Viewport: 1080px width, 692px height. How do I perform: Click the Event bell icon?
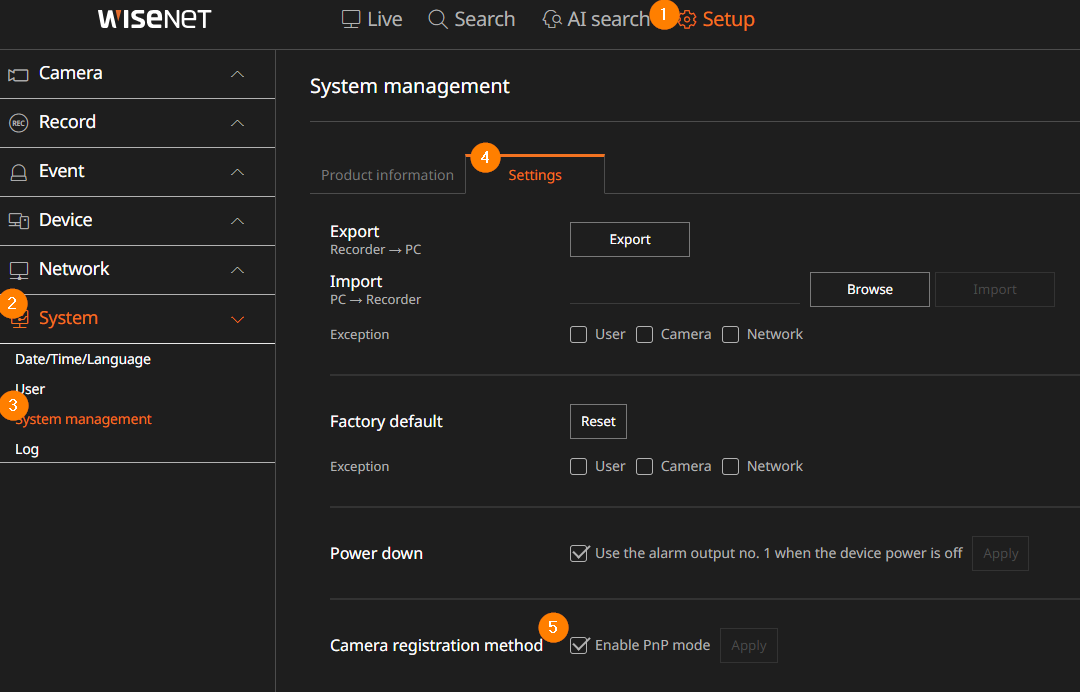(18, 172)
